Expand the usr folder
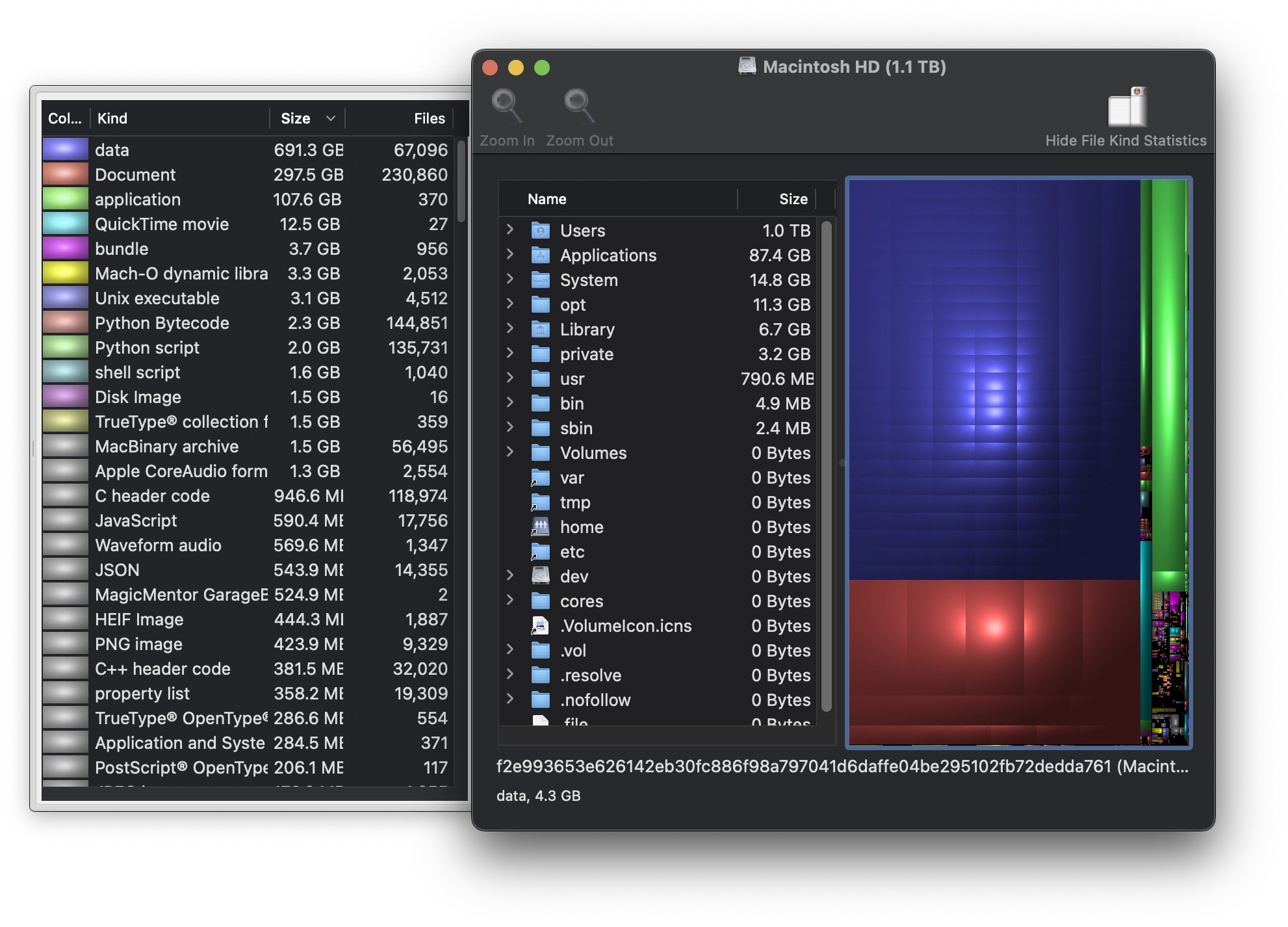This screenshot has width=1288, height=927. tap(510, 378)
